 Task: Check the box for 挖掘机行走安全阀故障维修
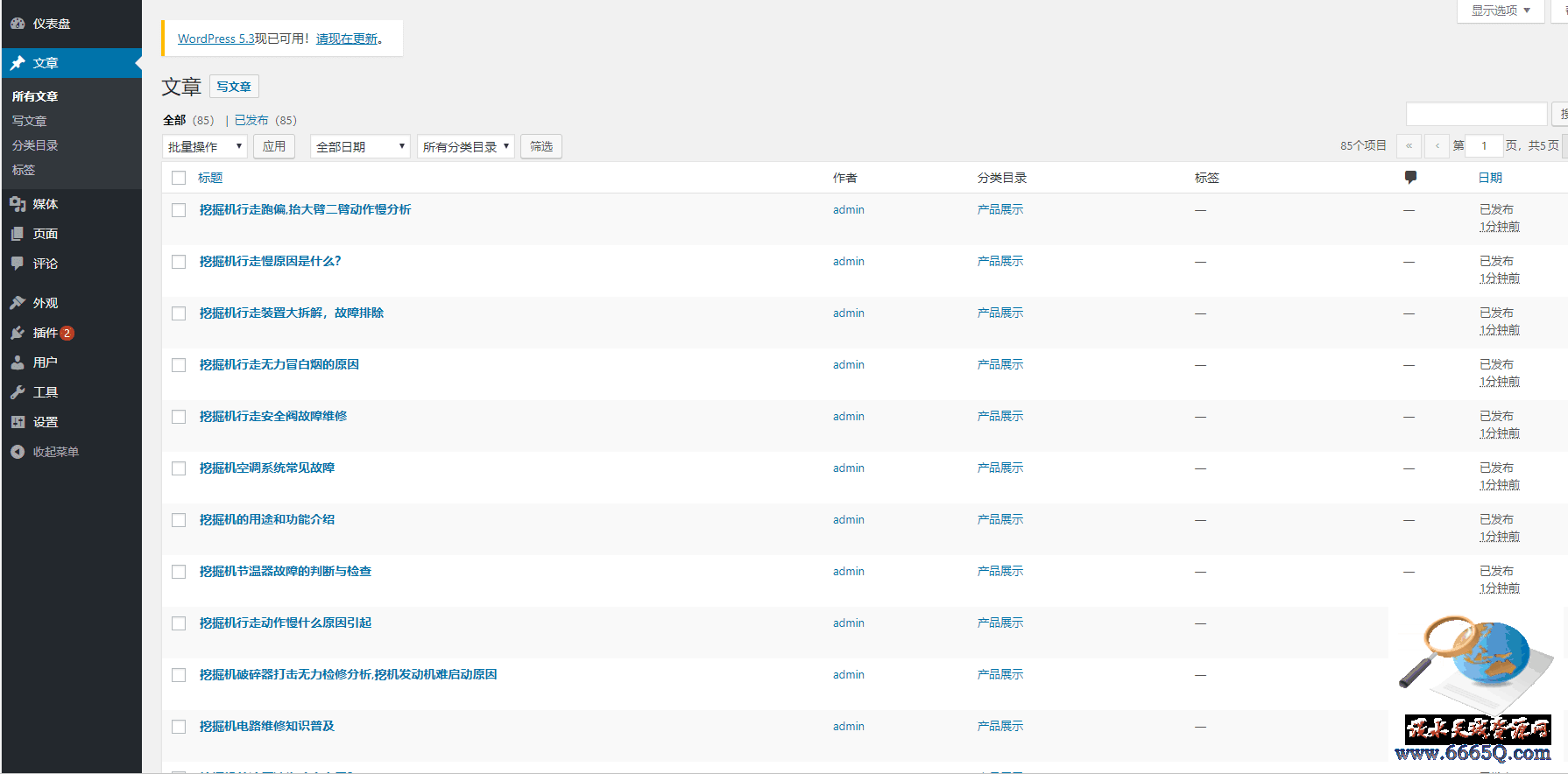pyautogui.click(x=179, y=417)
